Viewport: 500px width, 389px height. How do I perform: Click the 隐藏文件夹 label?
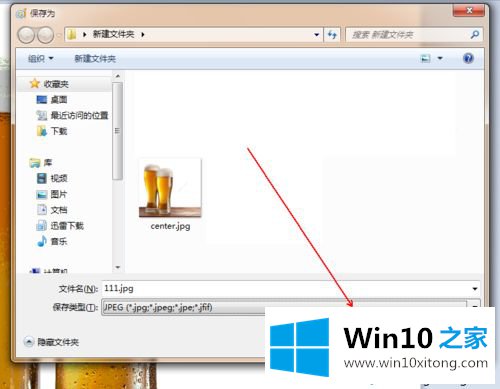[58, 342]
